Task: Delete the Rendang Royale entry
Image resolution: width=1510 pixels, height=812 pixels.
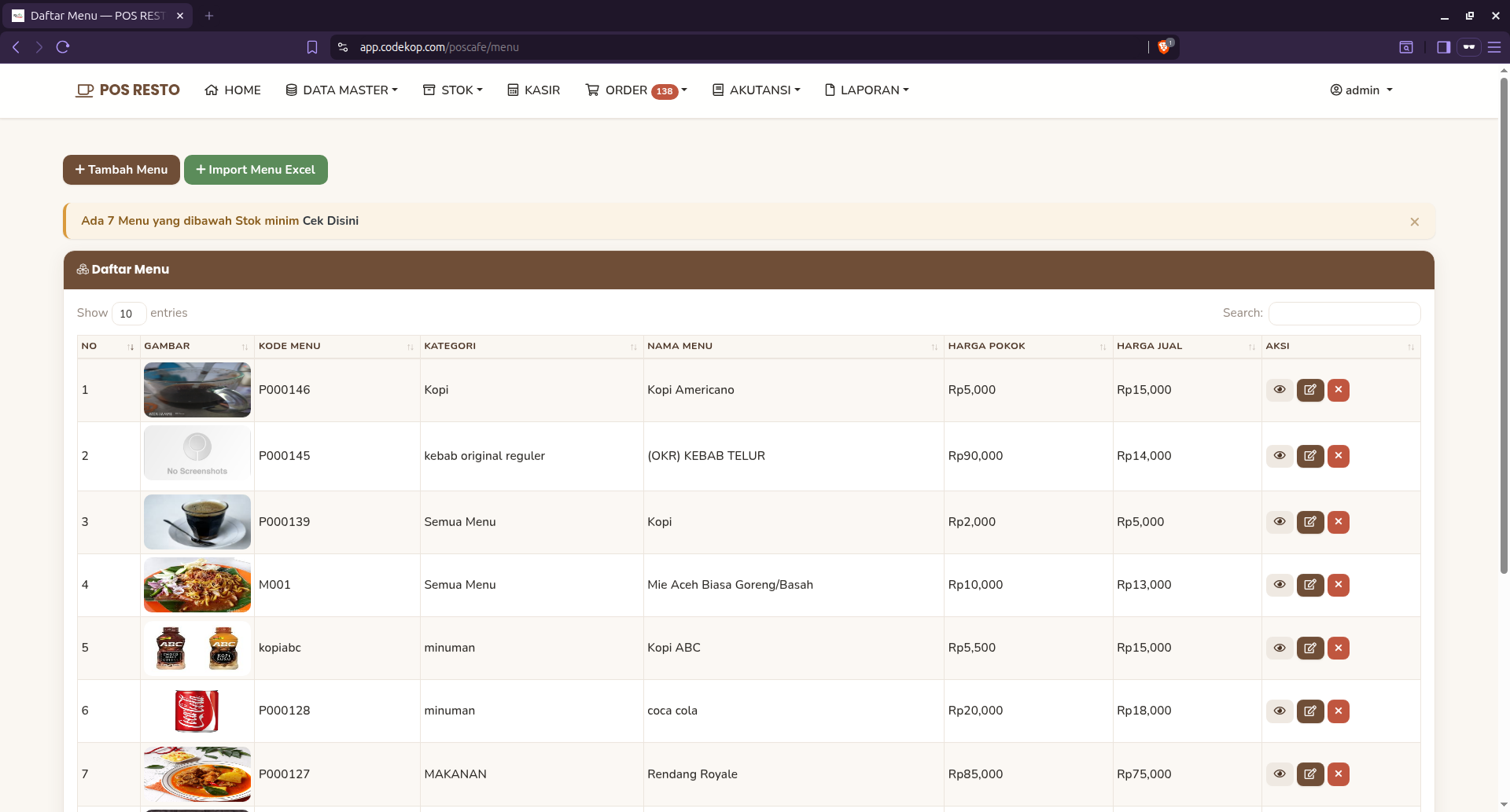Action: [1339, 774]
